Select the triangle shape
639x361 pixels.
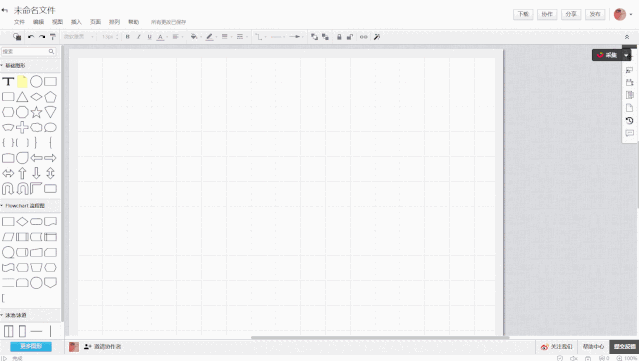tap(22, 97)
